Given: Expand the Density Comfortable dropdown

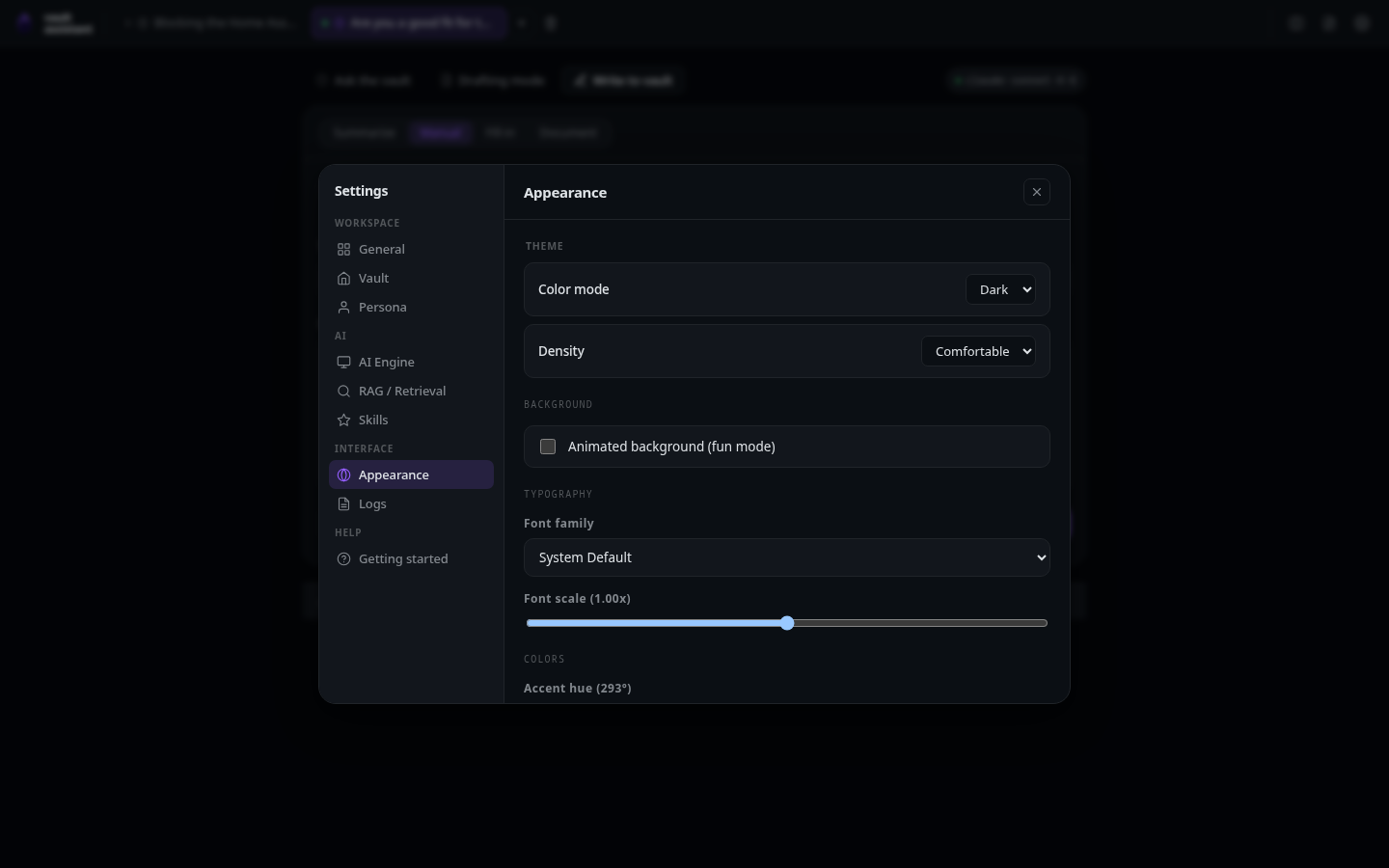Looking at the screenshot, I should click(x=978, y=351).
